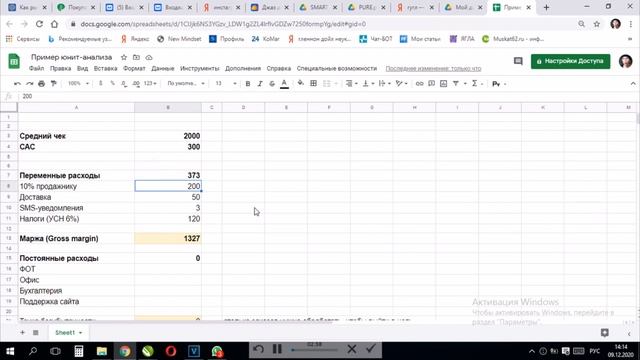Open the Инструменты menu

click(200, 68)
